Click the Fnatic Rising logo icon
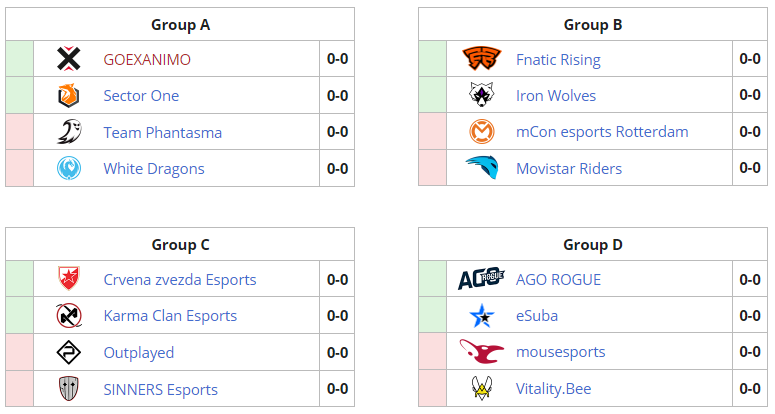The width and height of the screenshot is (775, 414). point(481,60)
